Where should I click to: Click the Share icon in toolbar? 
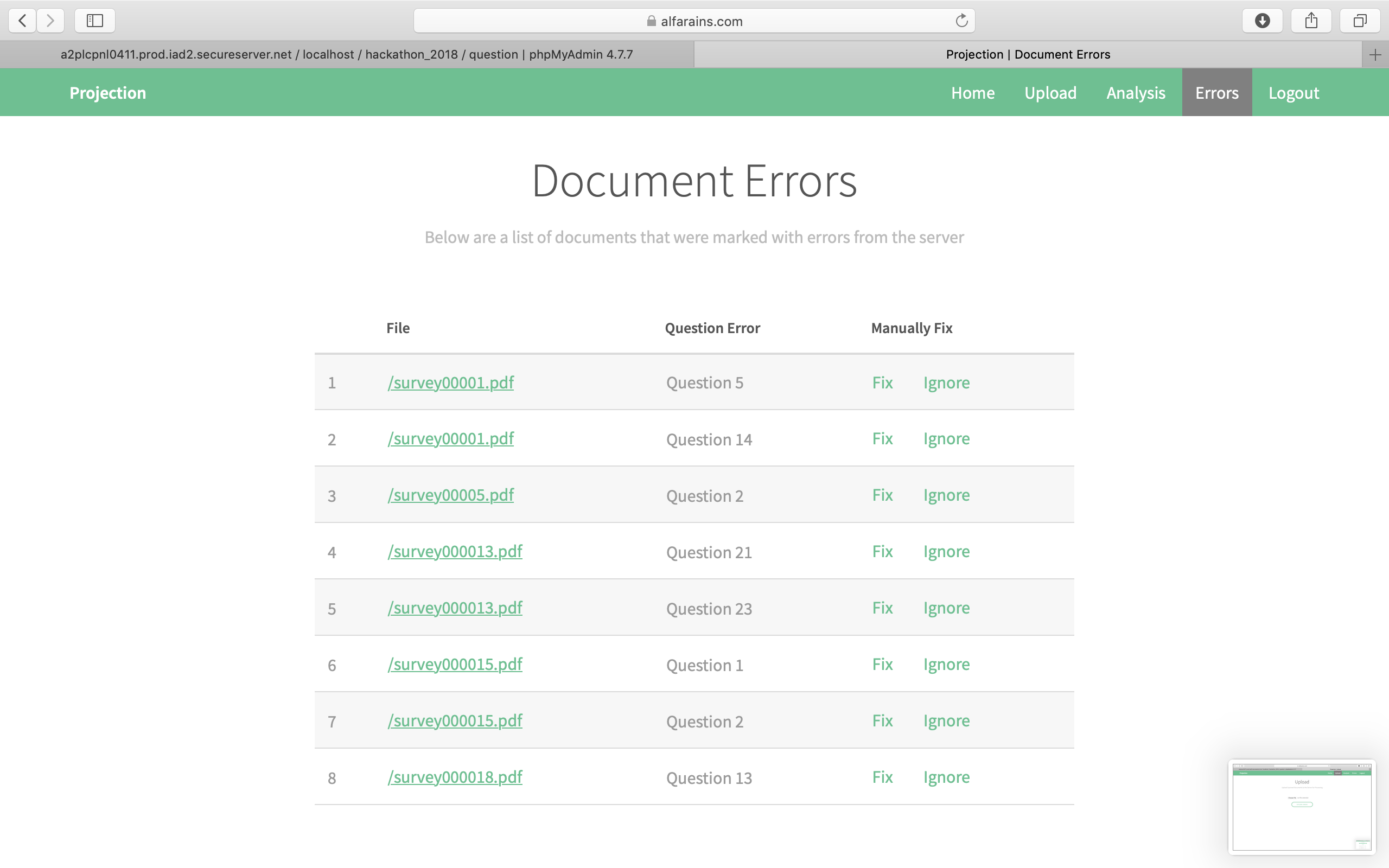click(x=1311, y=21)
